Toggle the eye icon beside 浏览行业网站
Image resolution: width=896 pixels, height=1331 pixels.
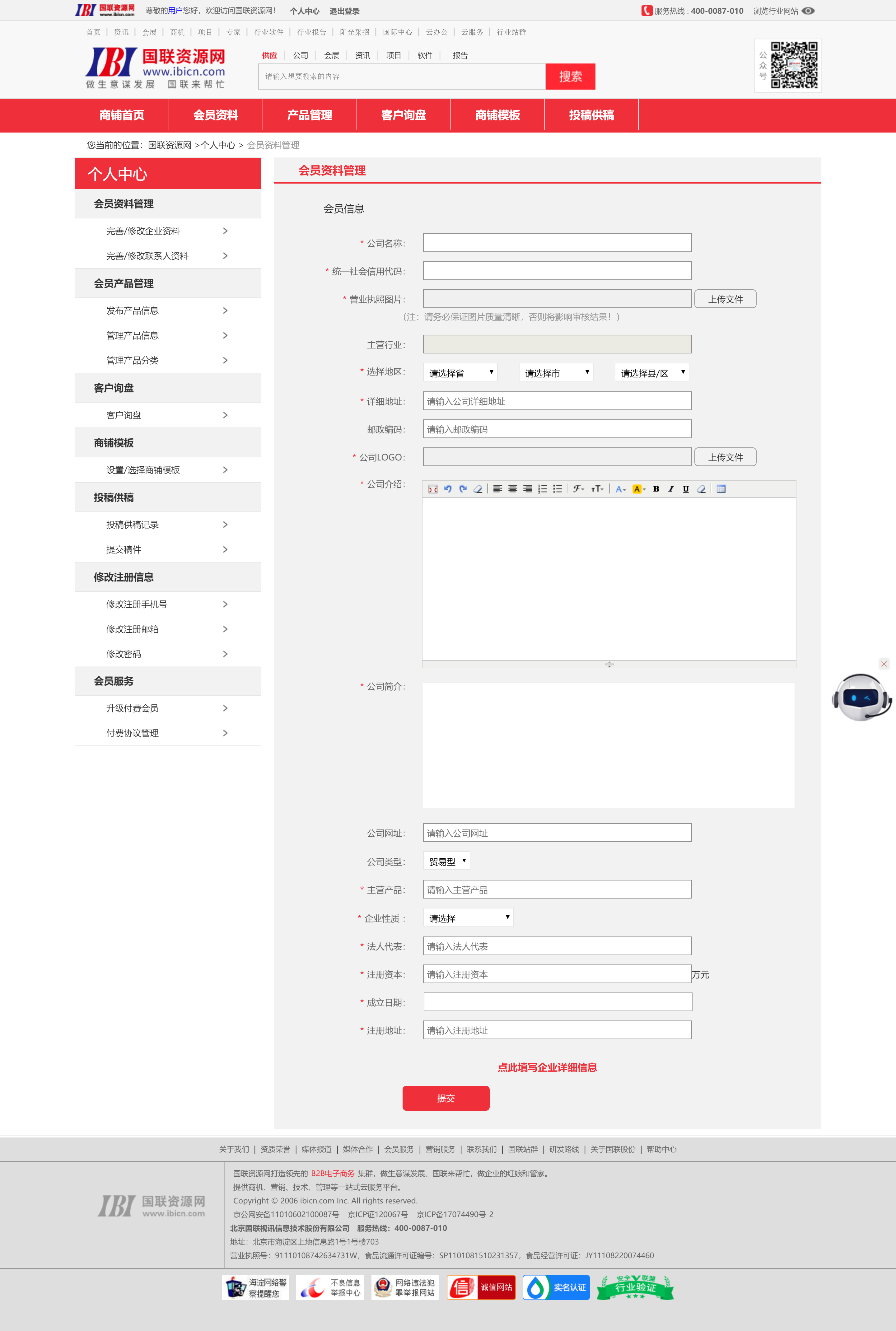click(x=808, y=11)
